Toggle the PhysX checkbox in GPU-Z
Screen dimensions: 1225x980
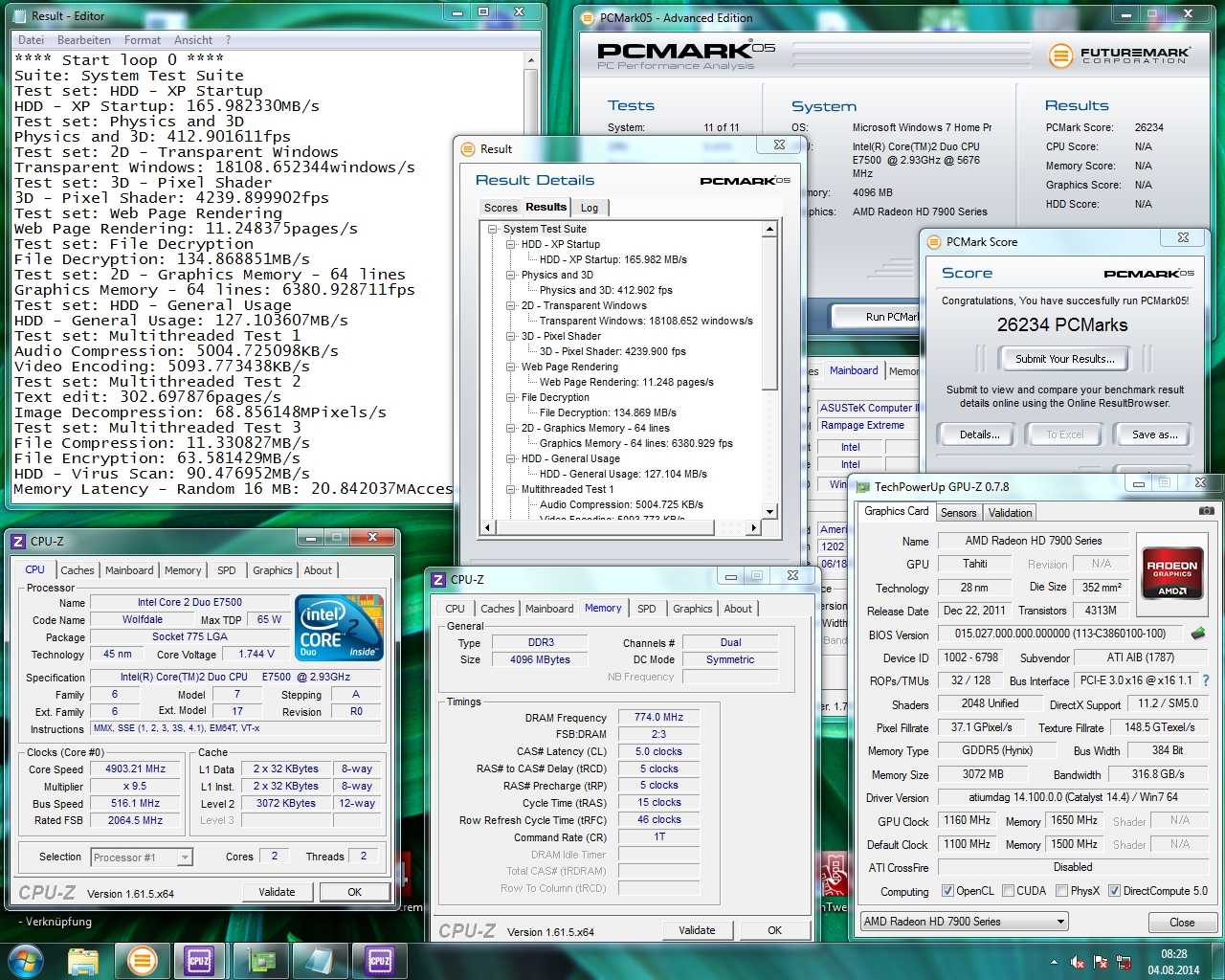click(1061, 891)
